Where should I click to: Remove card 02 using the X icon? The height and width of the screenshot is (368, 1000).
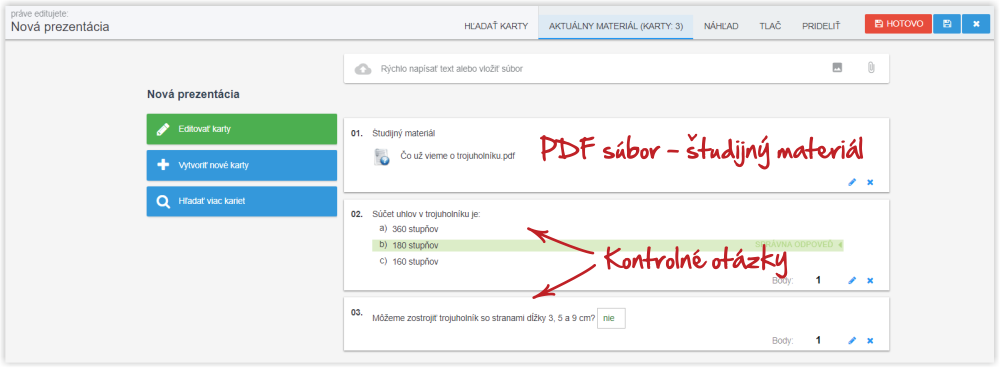pyautogui.click(x=870, y=281)
